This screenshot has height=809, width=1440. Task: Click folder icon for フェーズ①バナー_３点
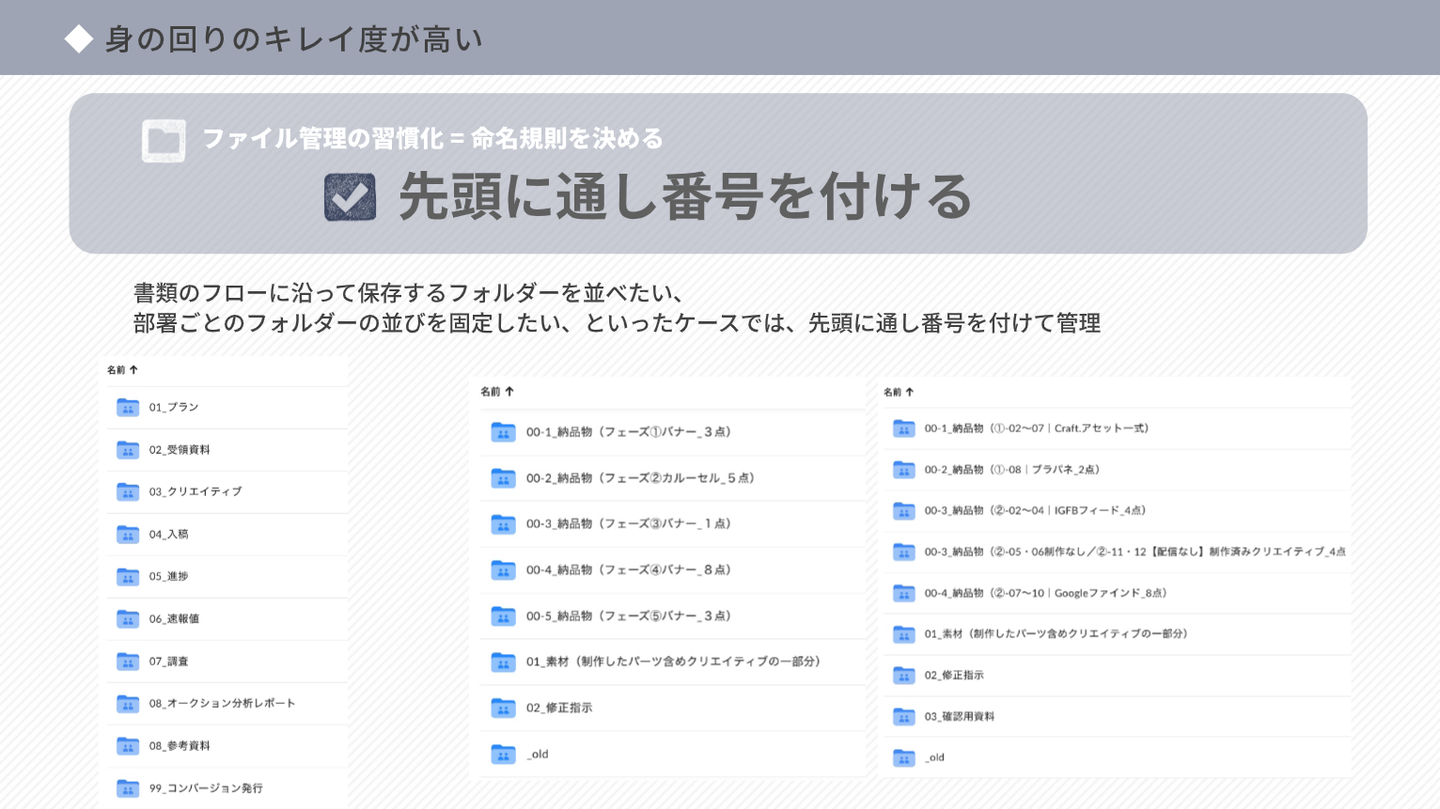pos(503,432)
